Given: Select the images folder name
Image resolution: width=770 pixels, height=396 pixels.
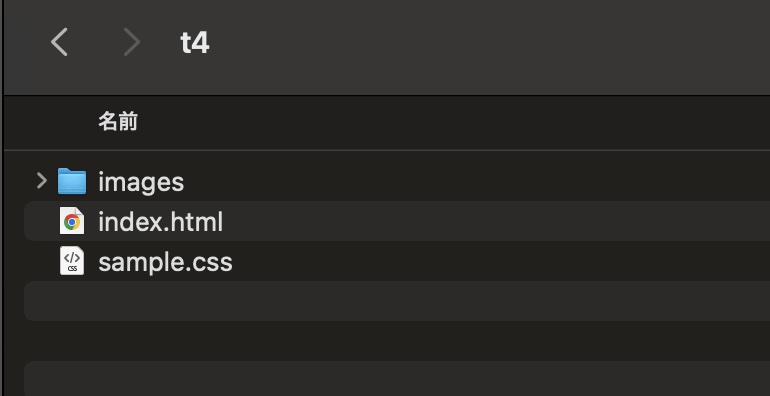Looking at the screenshot, I should tap(141, 182).
